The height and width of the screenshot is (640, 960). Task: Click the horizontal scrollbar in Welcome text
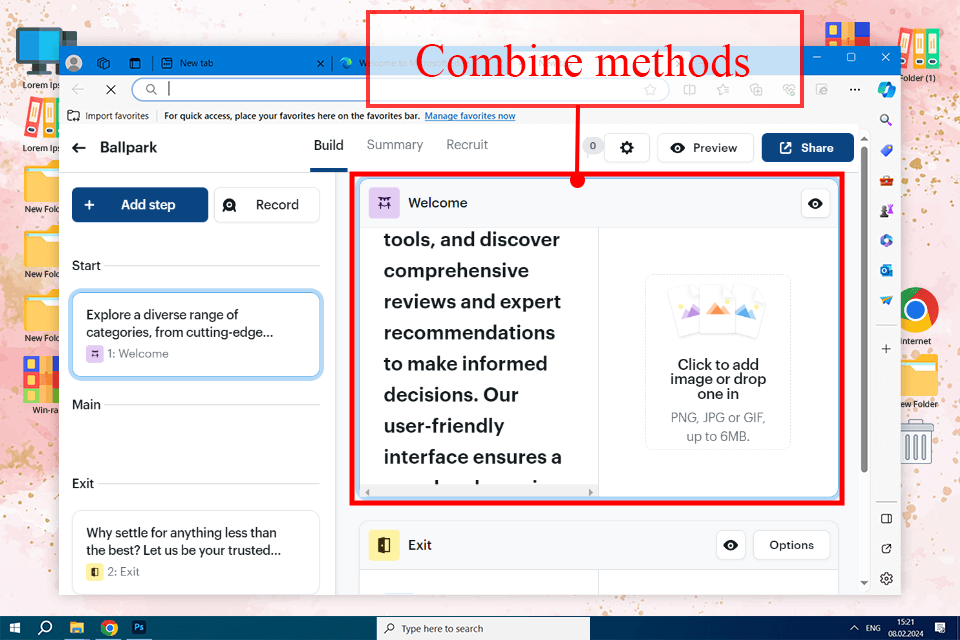[x=478, y=492]
